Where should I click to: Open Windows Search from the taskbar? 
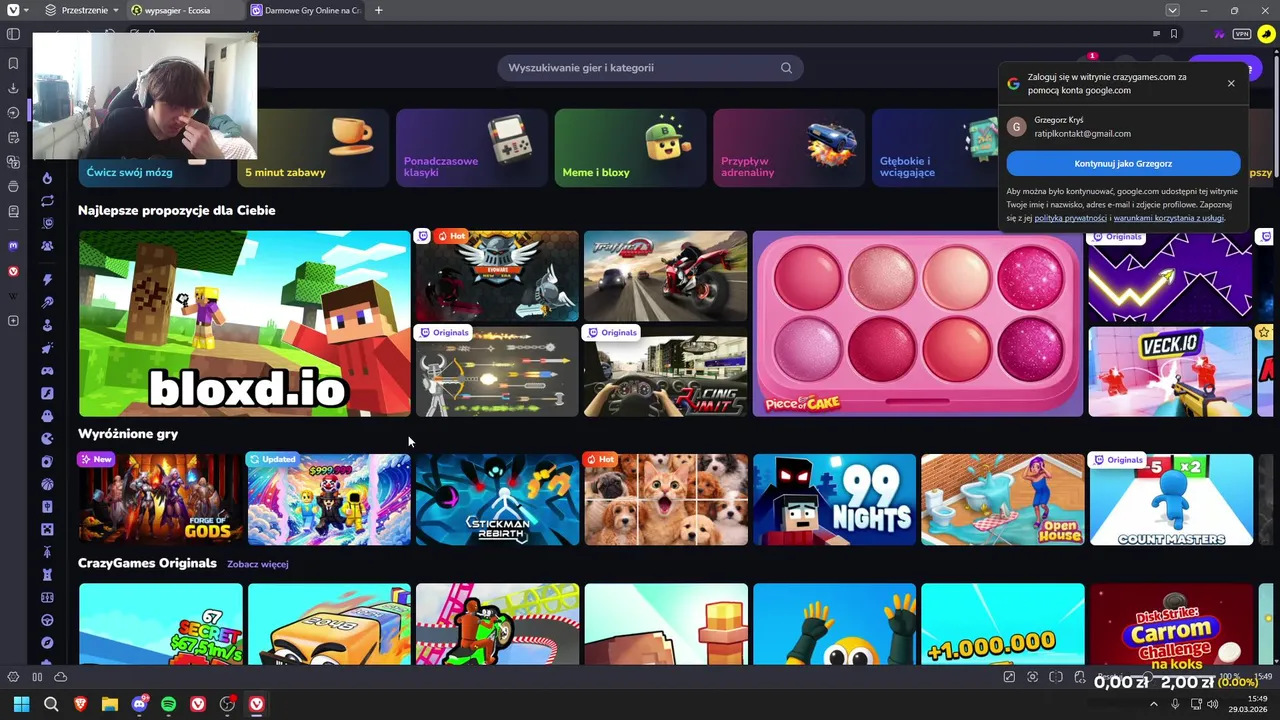51,704
